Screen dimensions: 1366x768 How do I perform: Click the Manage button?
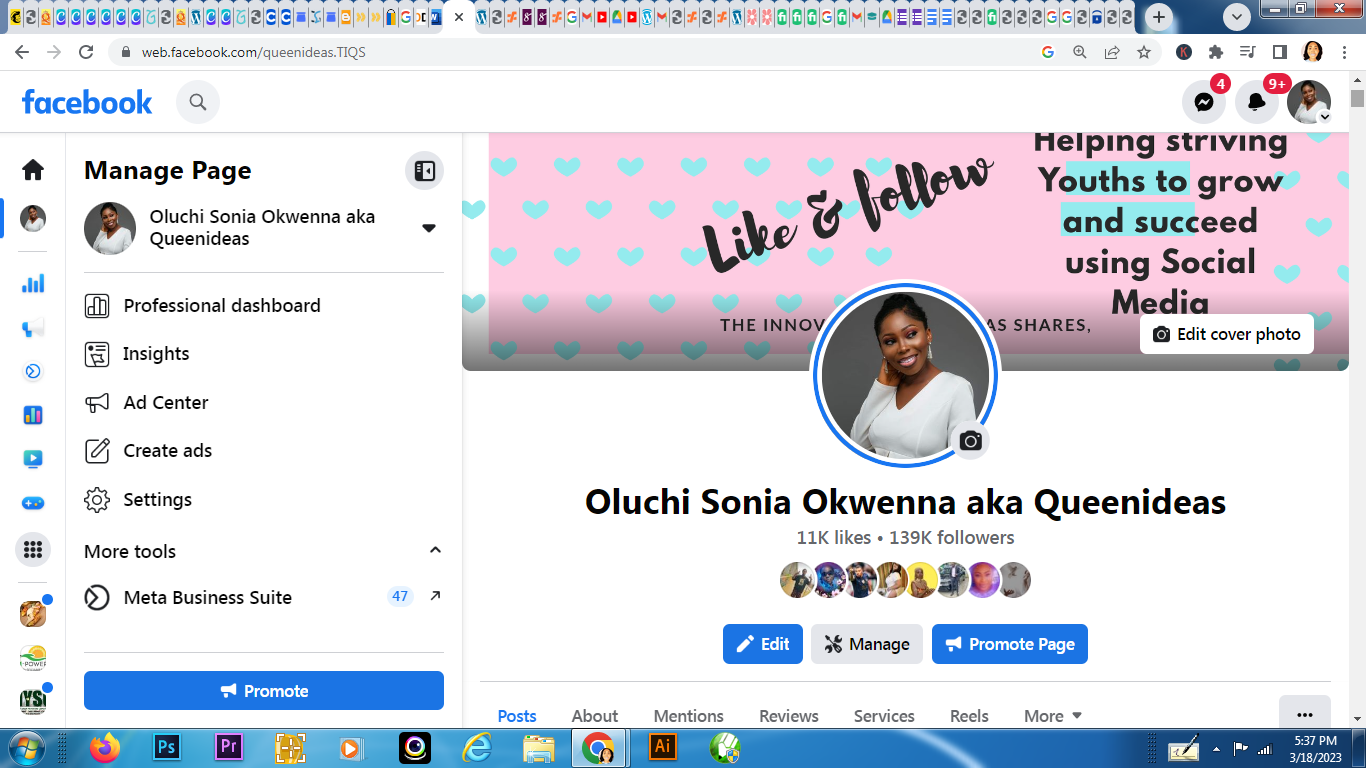[x=867, y=644]
